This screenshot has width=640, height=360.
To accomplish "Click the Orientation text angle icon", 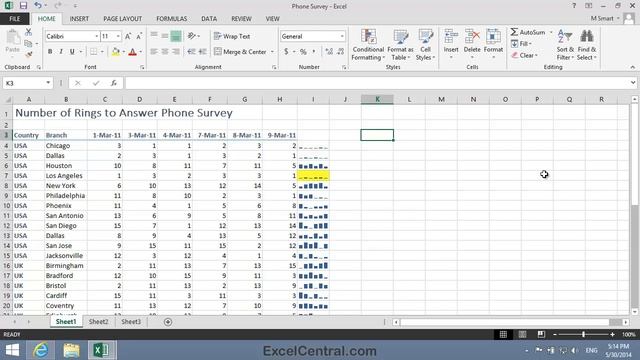I will (x=192, y=36).
